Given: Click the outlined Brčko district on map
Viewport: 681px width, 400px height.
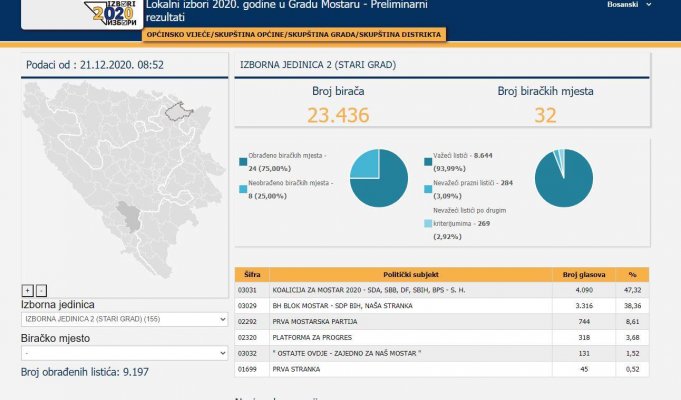Looking at the screenshot, I should pyautogui.click(x=178, y=109).
